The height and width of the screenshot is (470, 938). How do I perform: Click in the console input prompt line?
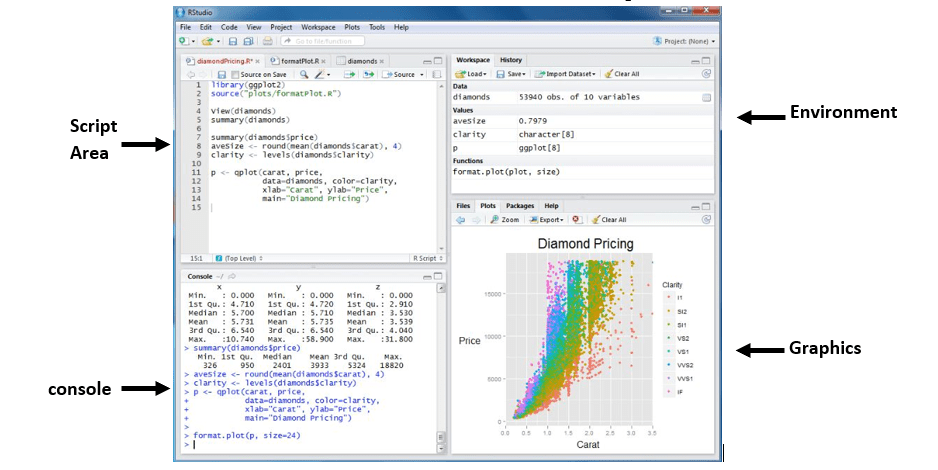click(x=311, y=444)
